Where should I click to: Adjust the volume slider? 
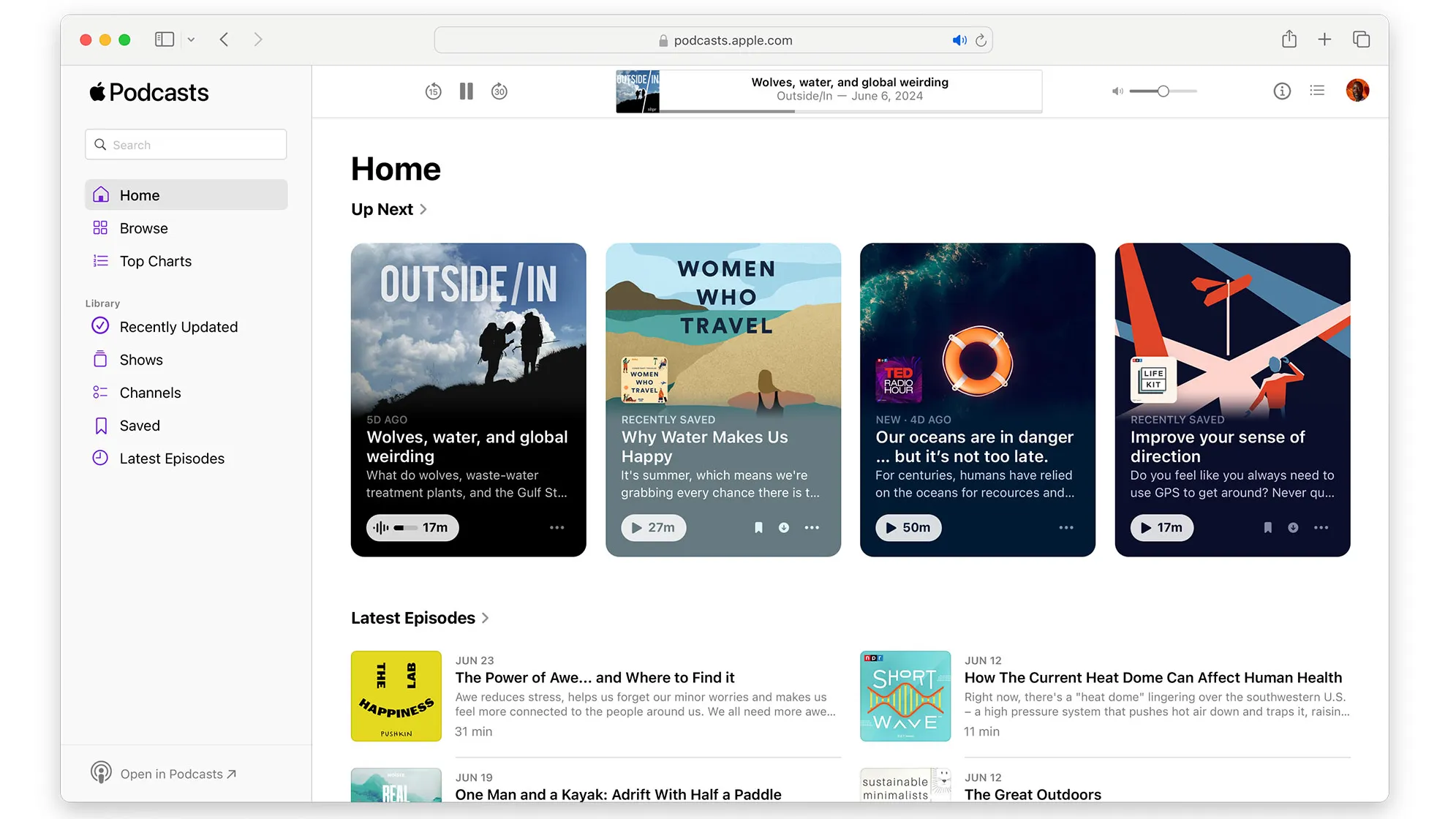point(1162,91)
